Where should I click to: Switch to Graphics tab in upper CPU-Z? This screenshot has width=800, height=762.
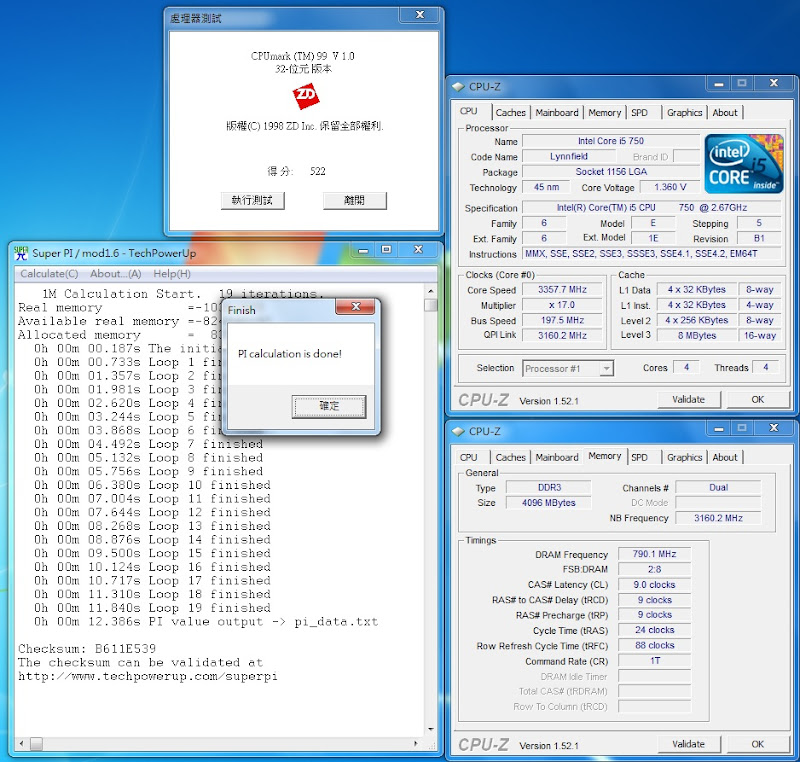pyautogui.click(x=685, y=113)
